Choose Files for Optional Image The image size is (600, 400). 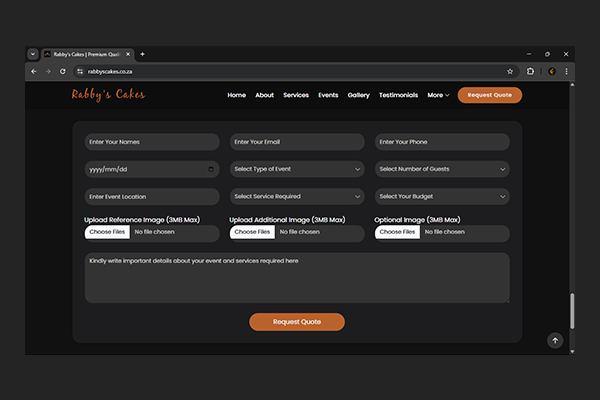point(397,232)
